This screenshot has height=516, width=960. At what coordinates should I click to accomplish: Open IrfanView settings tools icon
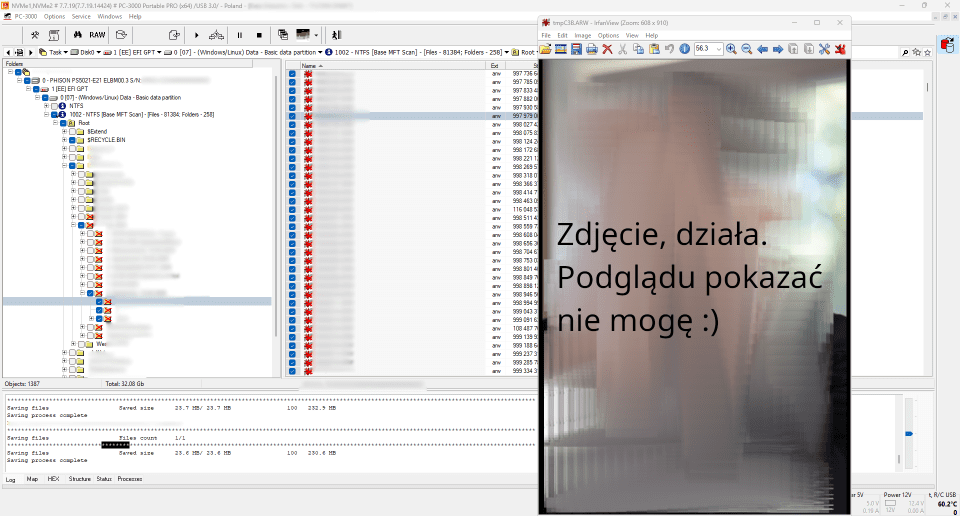[824, 49]
